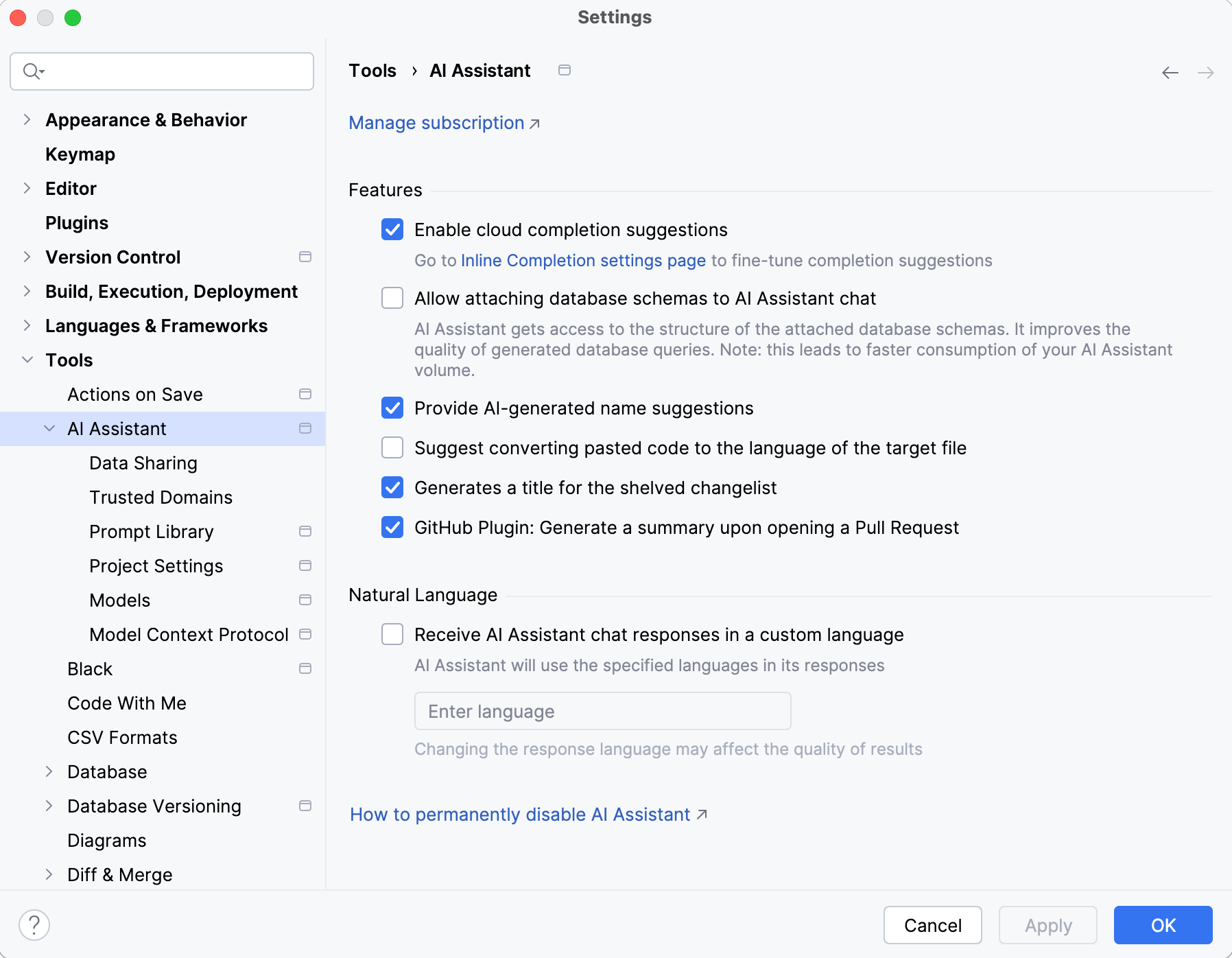Click project icon next to Prompt Library
Screen dimensions: 1232x958
pos(305,531)
